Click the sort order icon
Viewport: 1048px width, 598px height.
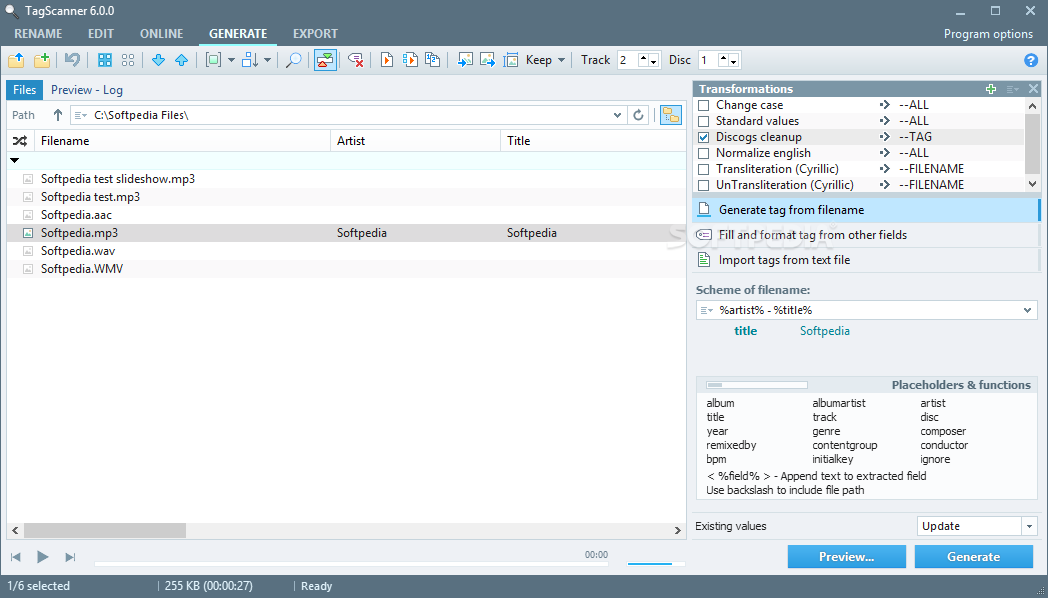[250, 60]
